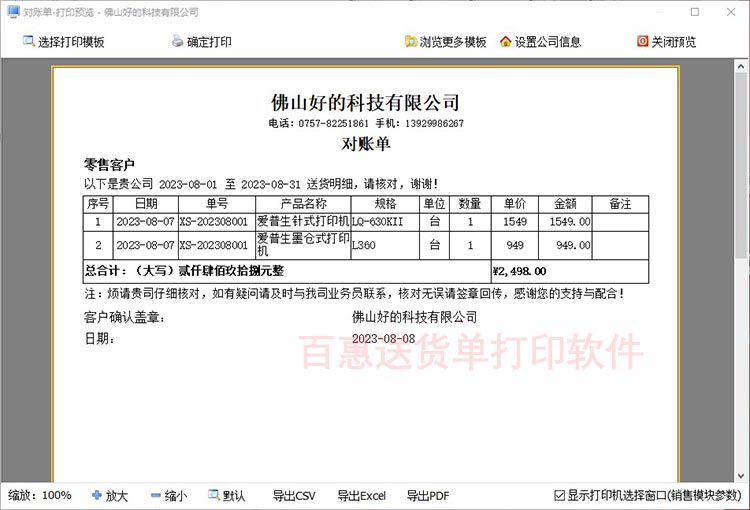Click the folder icon for 浏览更多模板
This screenshot has width=750, height=510.
410,42
